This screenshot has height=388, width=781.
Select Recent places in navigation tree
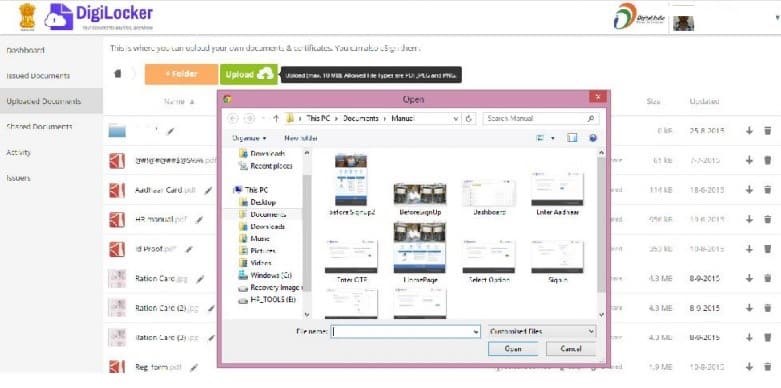(266, 166)
